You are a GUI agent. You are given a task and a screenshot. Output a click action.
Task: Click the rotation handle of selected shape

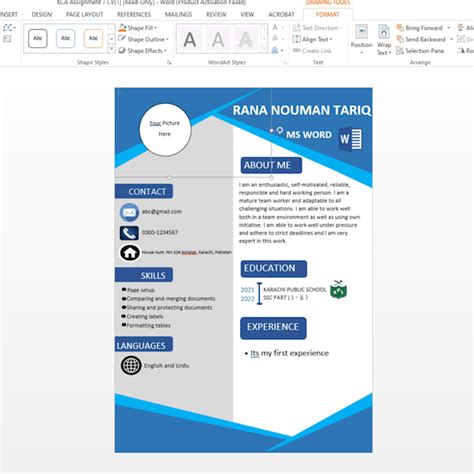tap(280, 130)
